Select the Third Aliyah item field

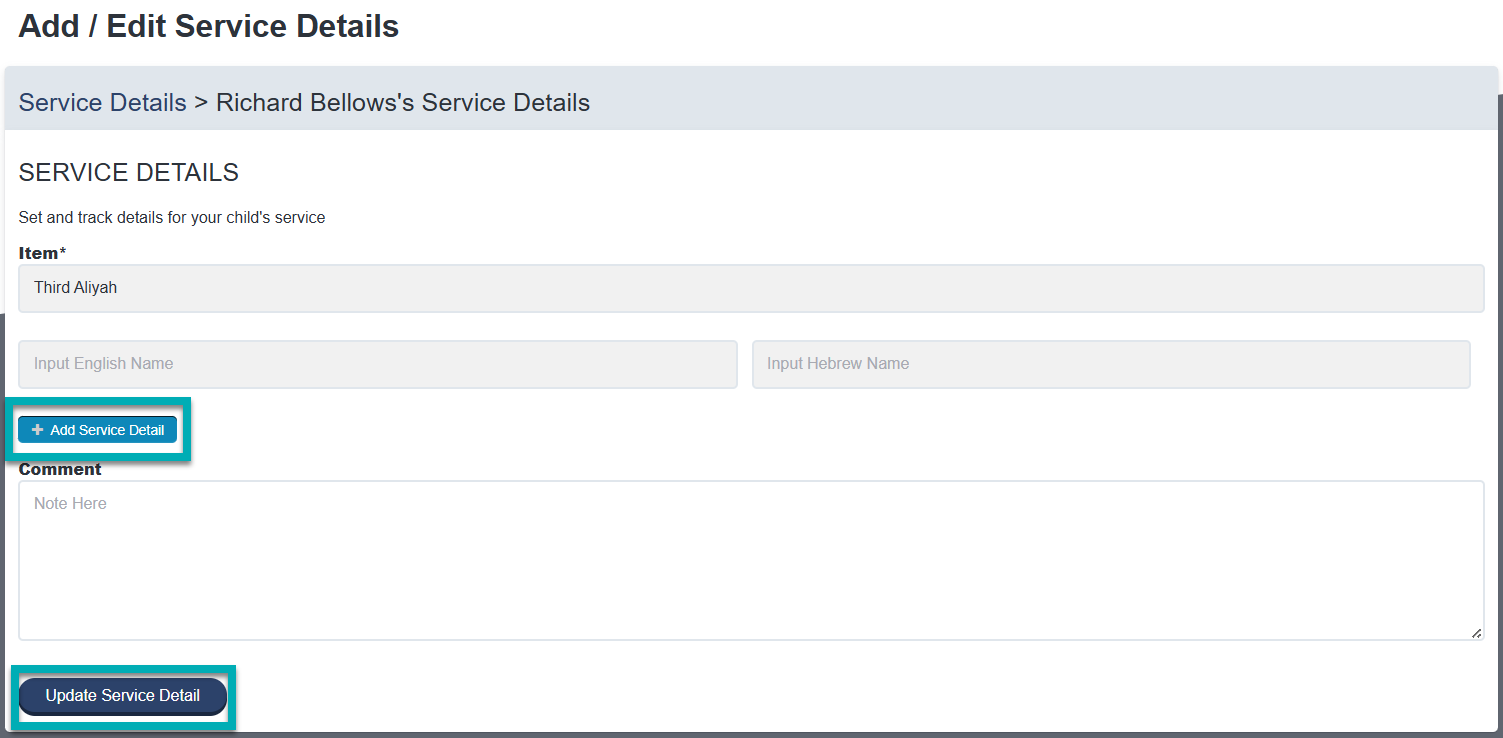750,287
